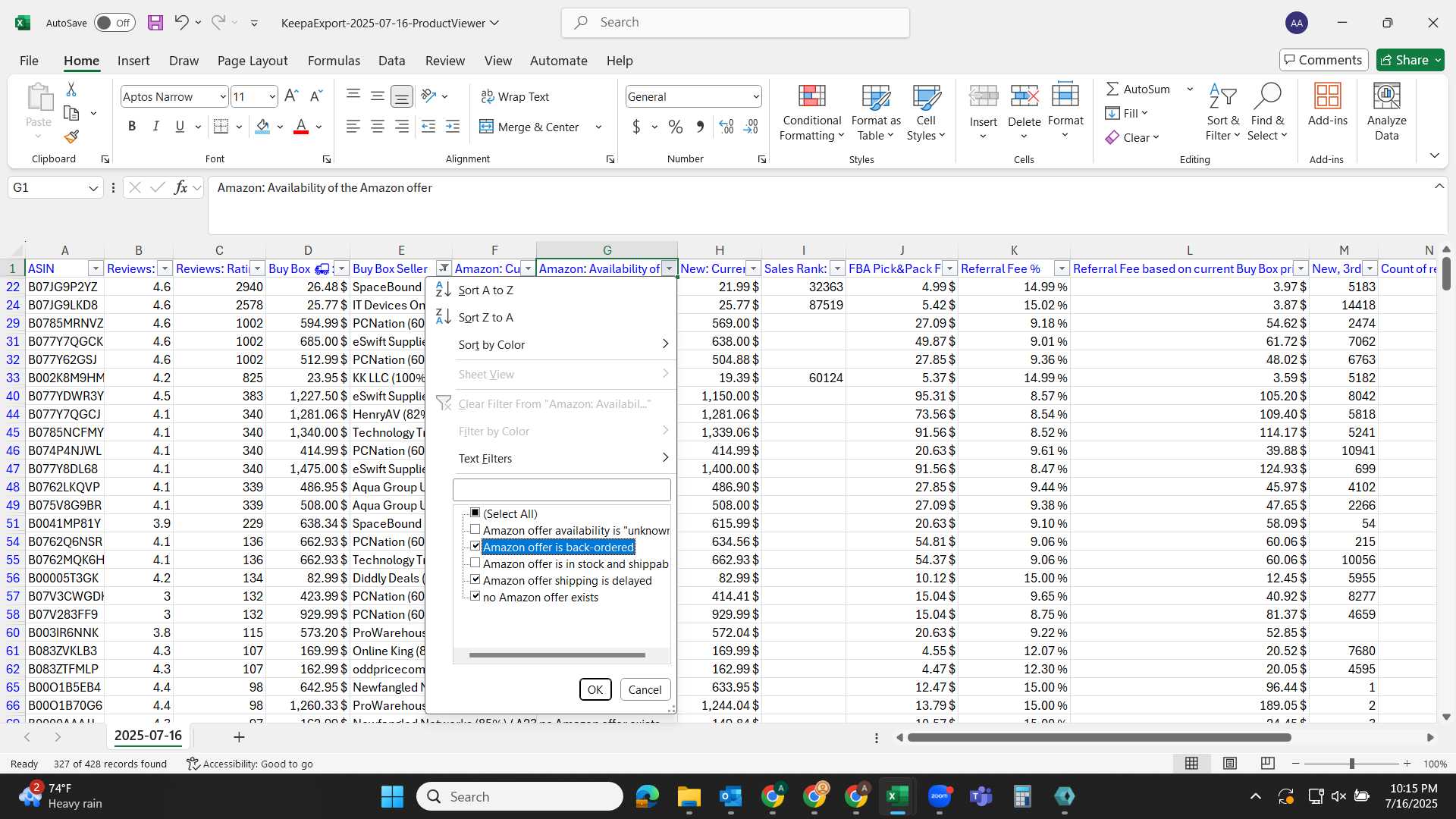
Task: Apply Percent Style format
Action: pos(675,127)
